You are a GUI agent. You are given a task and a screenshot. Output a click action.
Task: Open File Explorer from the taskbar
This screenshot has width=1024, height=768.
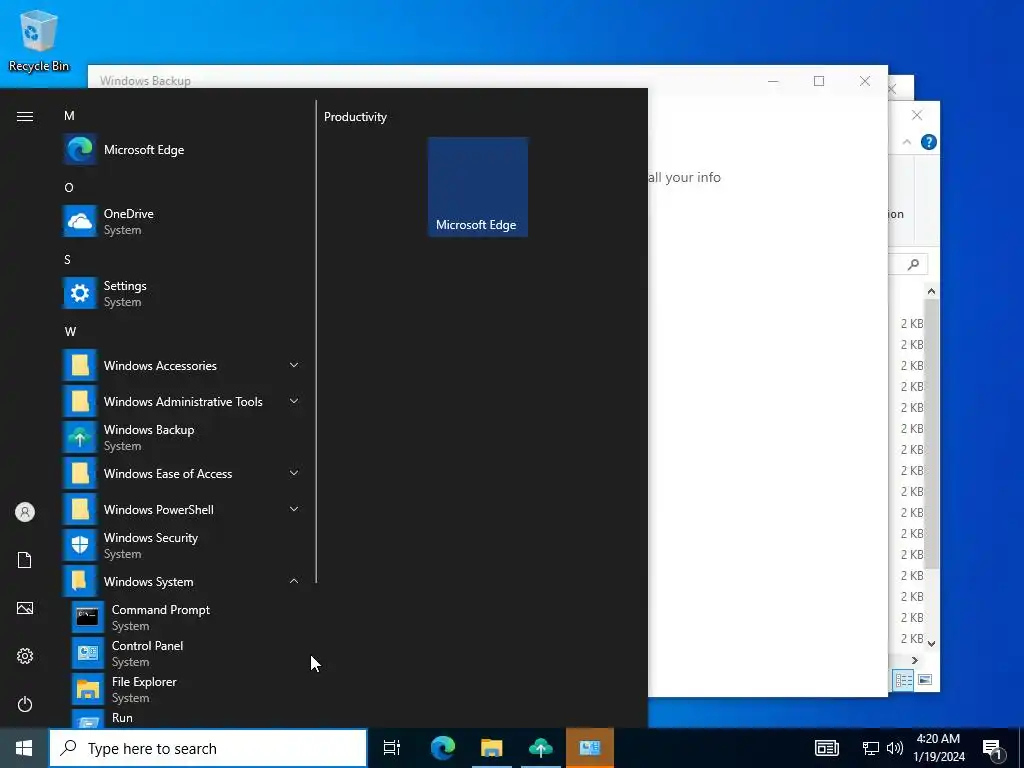click(x=492, y=748)
